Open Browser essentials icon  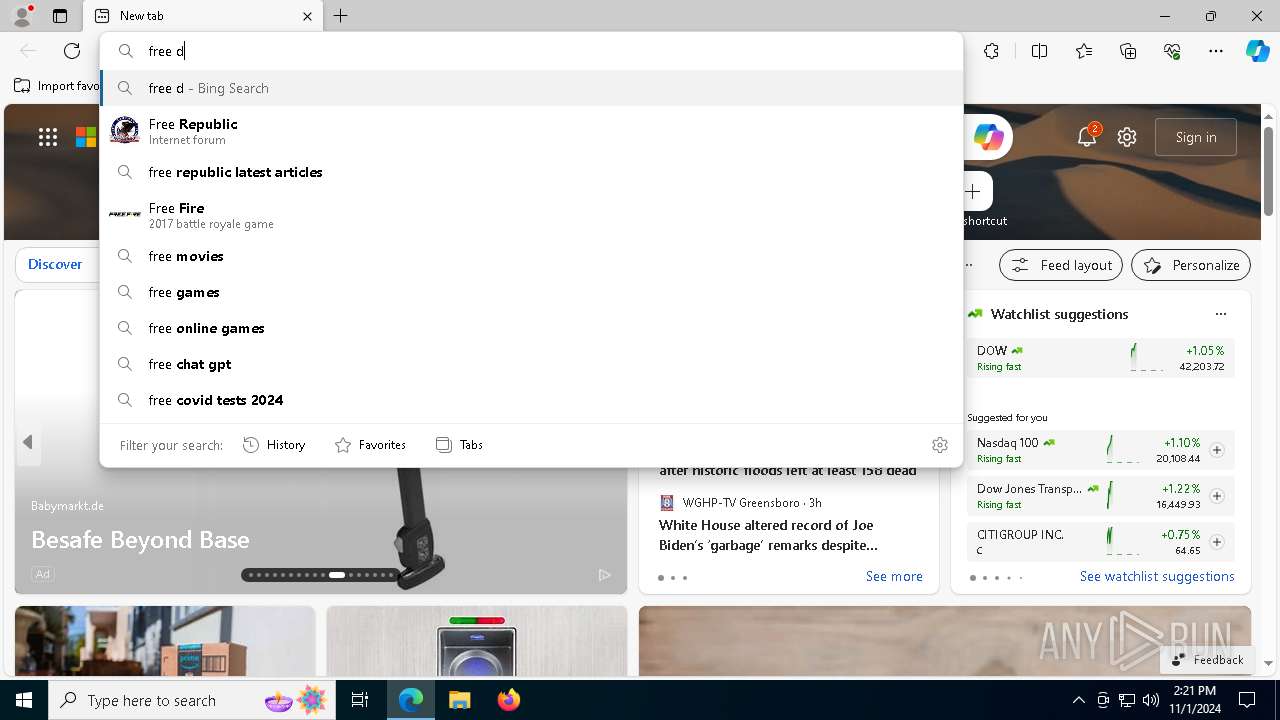pyautogui.click(x=1172, y=51)
